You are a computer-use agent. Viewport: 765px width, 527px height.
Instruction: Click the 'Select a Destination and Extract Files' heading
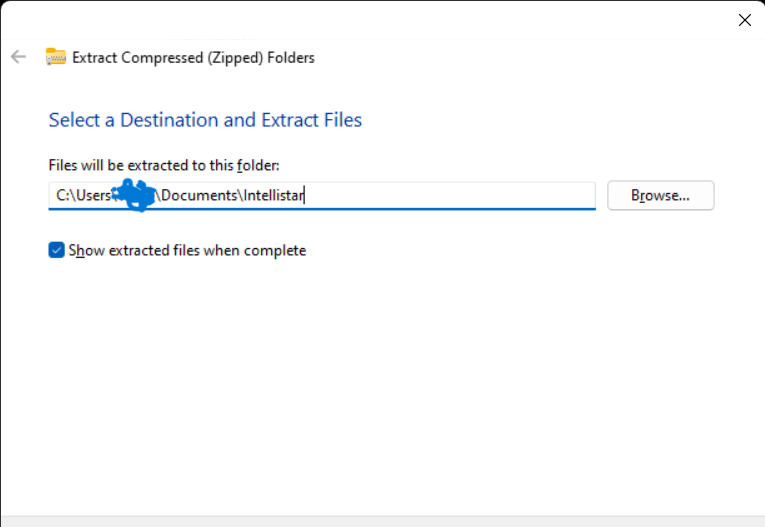click(205, 120)
